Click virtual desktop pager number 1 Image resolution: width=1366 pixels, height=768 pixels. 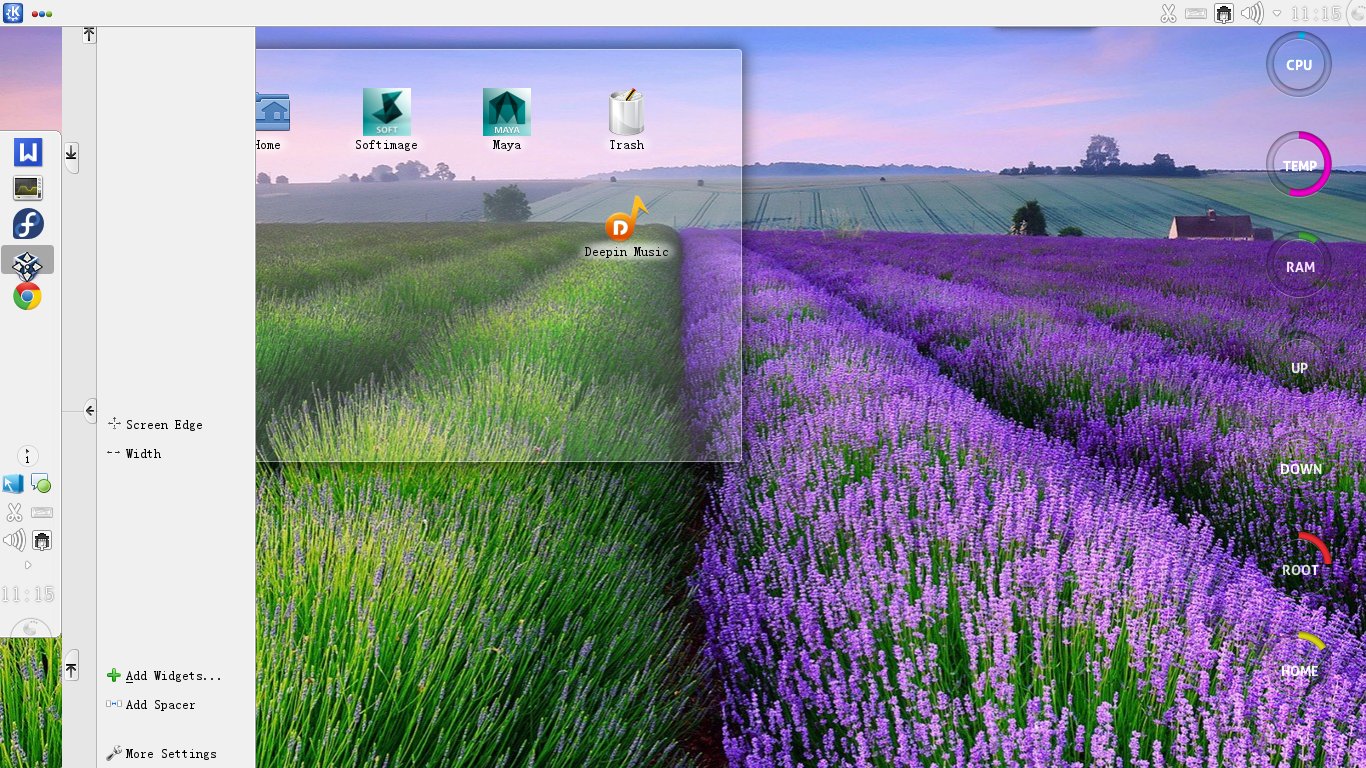tap(27, 457)
